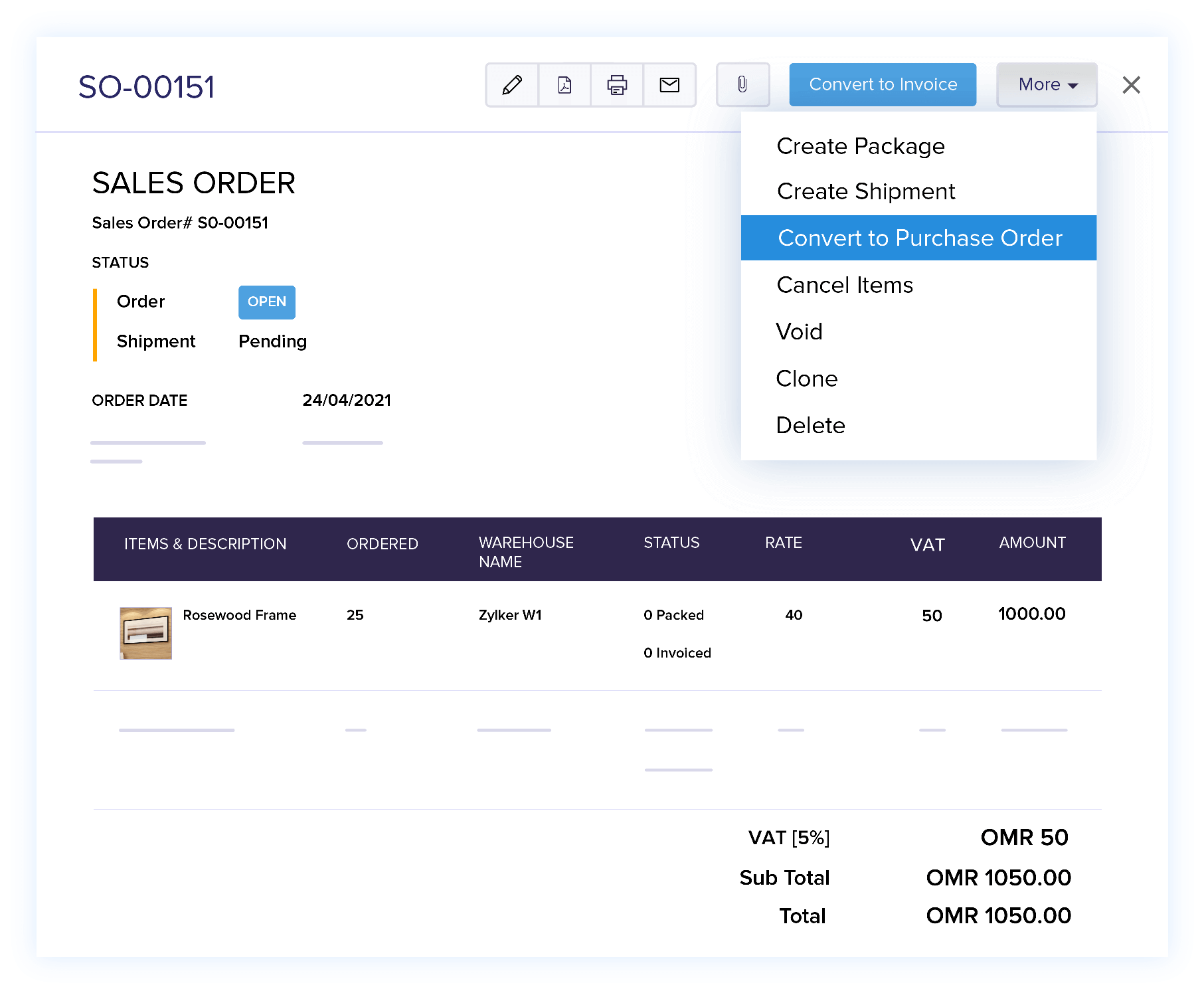Click the SO-00151 title heading
Screen dimensions: 1204x993
tap(147, 87)
